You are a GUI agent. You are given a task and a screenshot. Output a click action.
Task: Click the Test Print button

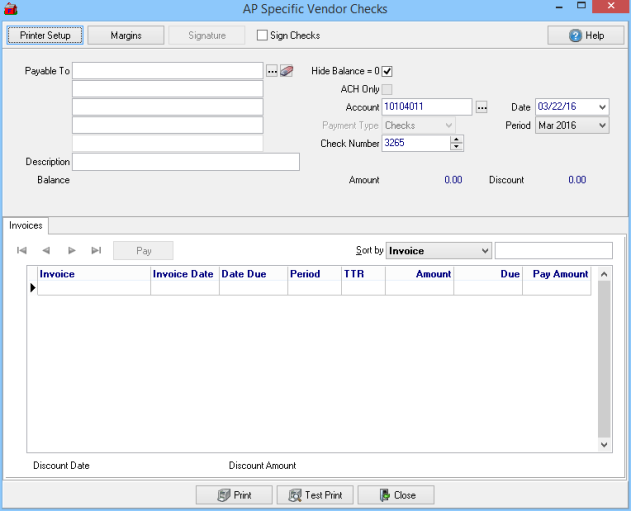click(x=315, y=495)
